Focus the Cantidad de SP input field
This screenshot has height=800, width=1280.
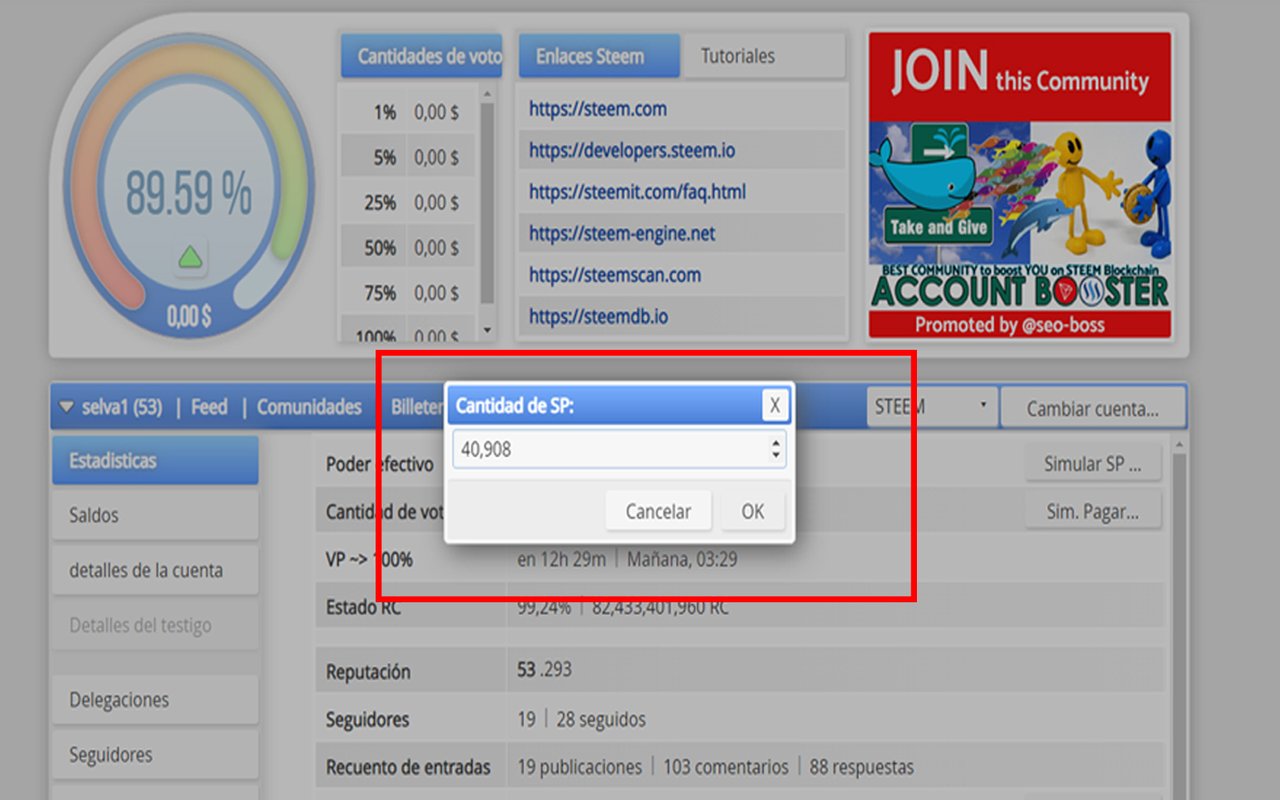tap(619, 450)
